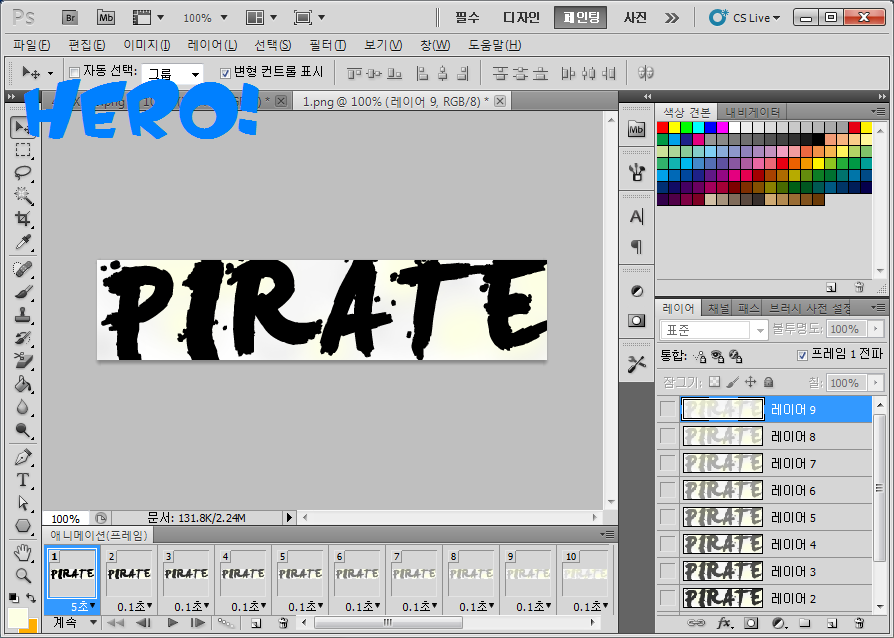Uncheck 변형 컨트롤 표시 checkbox
This screenshot has width=894, height=638.
click(225, 72)
